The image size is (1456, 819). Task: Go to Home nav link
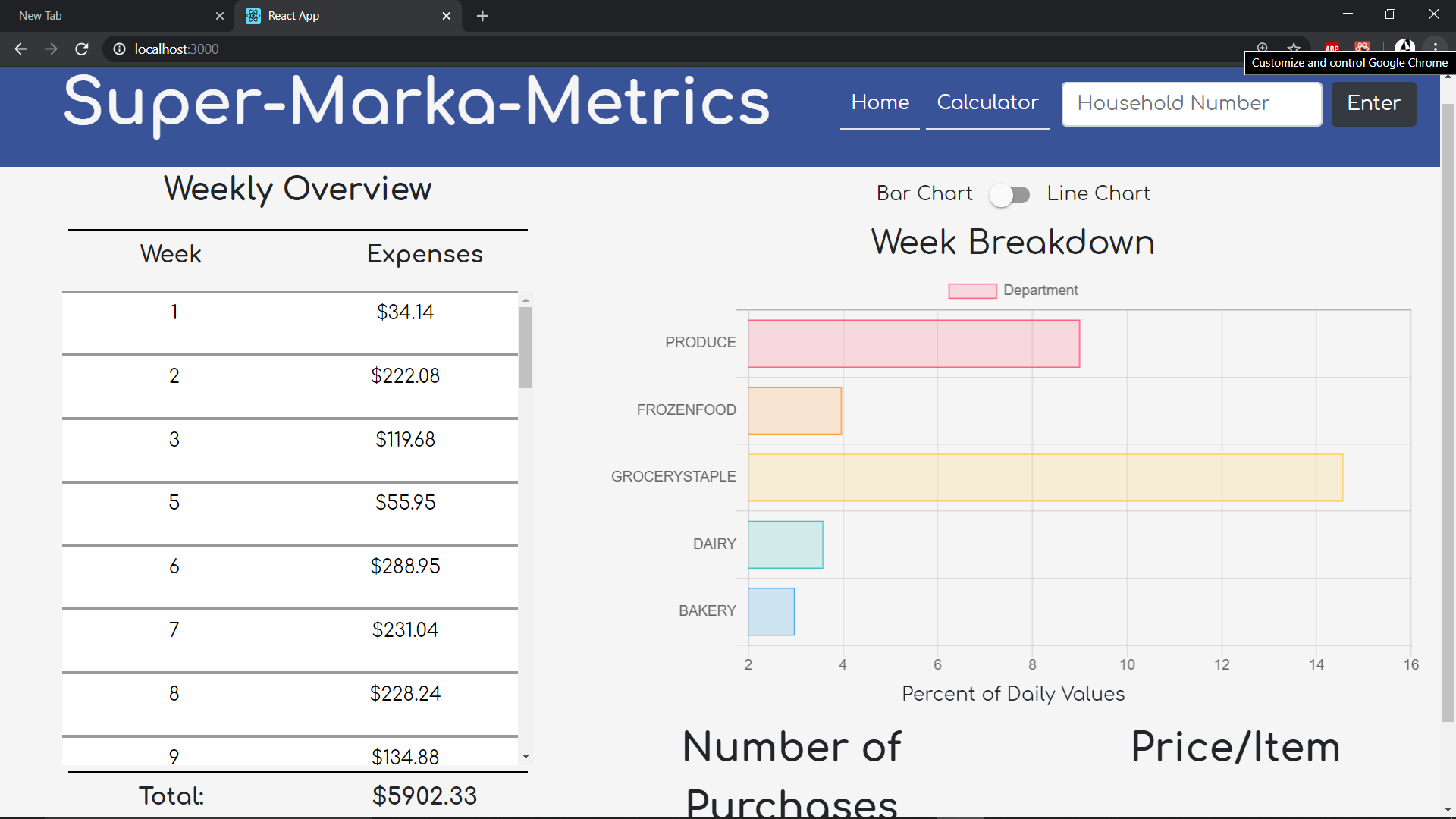(880, 102)
